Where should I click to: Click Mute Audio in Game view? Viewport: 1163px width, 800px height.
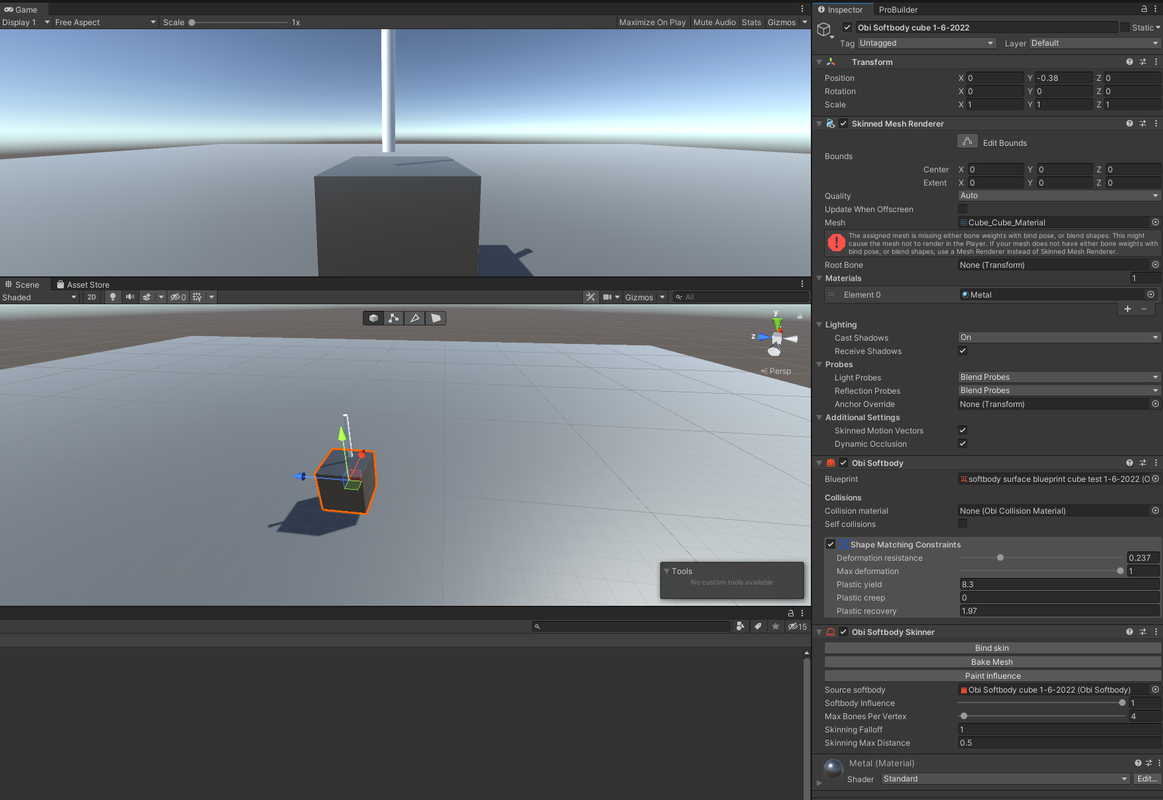[x=714, y=22]
